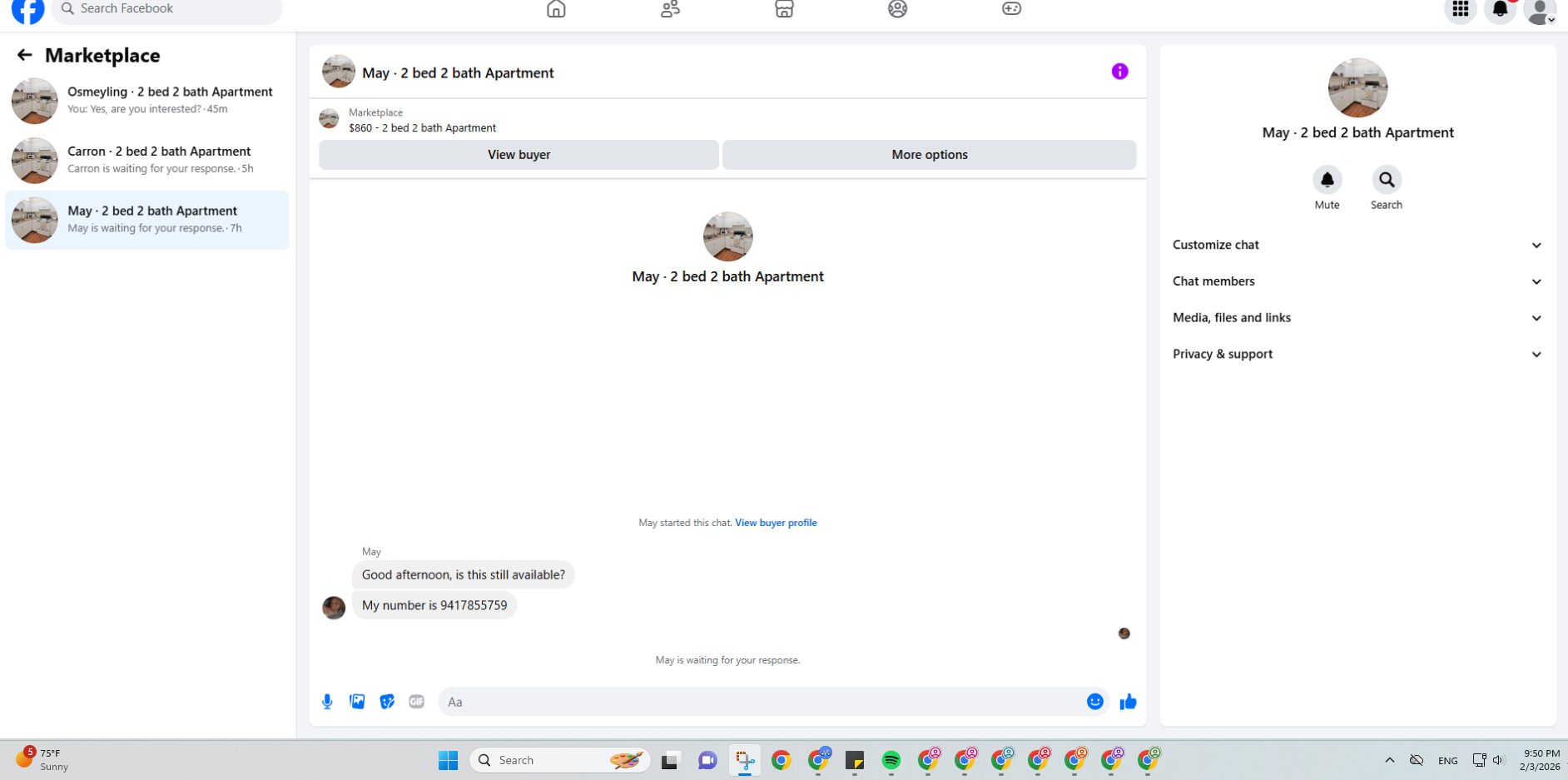Screen dimensions: 1568x780
Task: Open Spotify from the taskbar
Action: tap(891, 760)
